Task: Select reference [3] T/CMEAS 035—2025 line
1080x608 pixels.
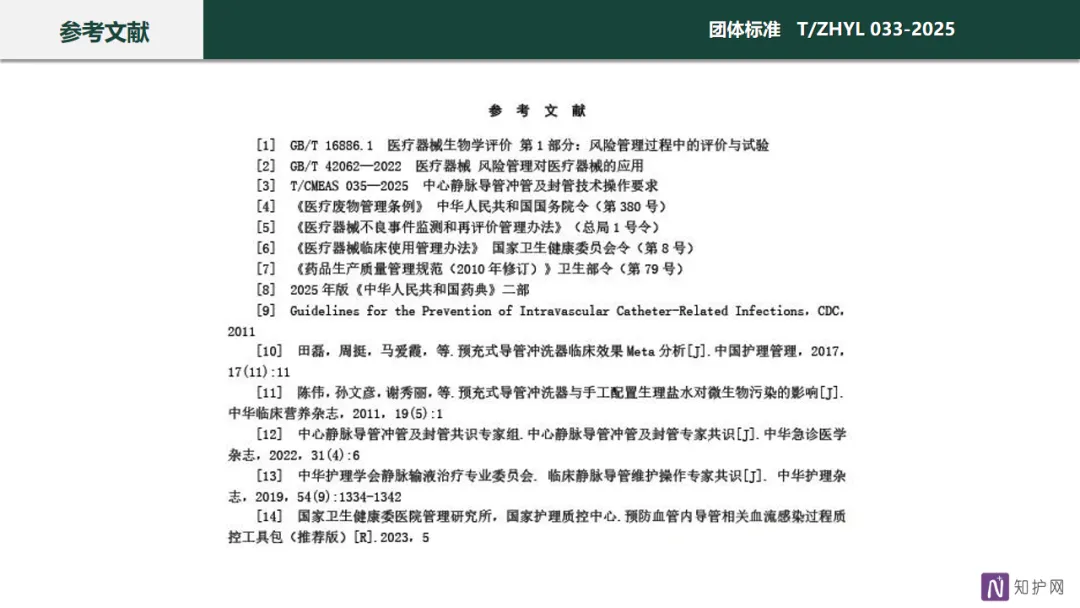Action: 457,186
